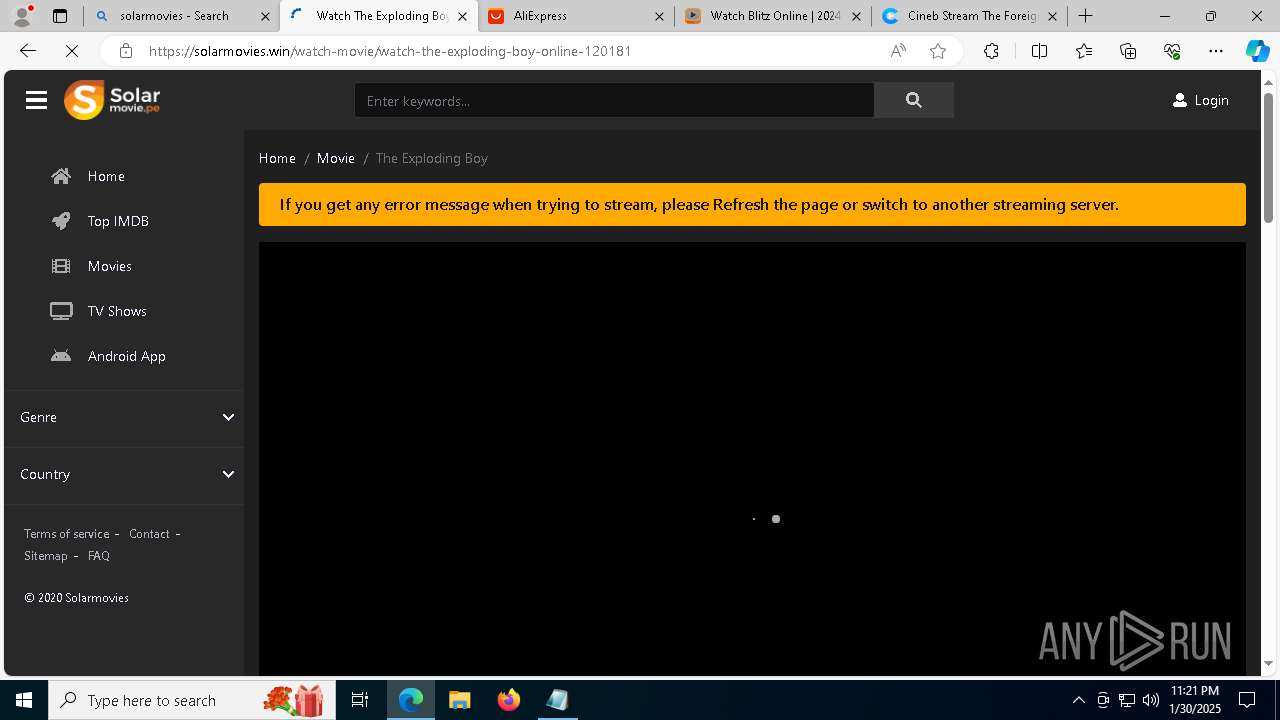Click the Read aloud icon in address bar
1280x720 pixels.
[x=898, y=51]
